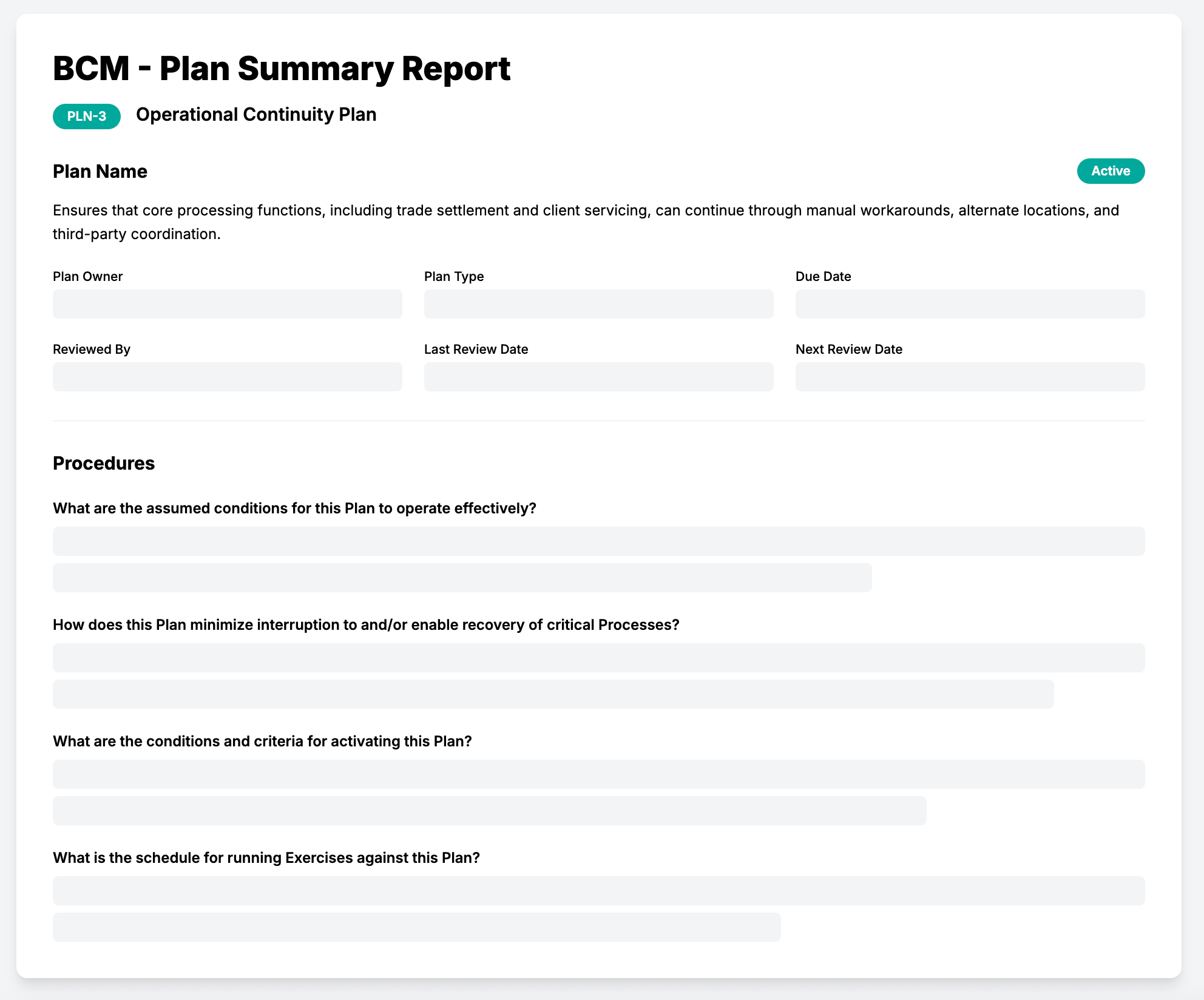The image size is (1204, 1000).
Task: Click the Procedures section heading
Action: pyautogui.click(x=103, y=463)
